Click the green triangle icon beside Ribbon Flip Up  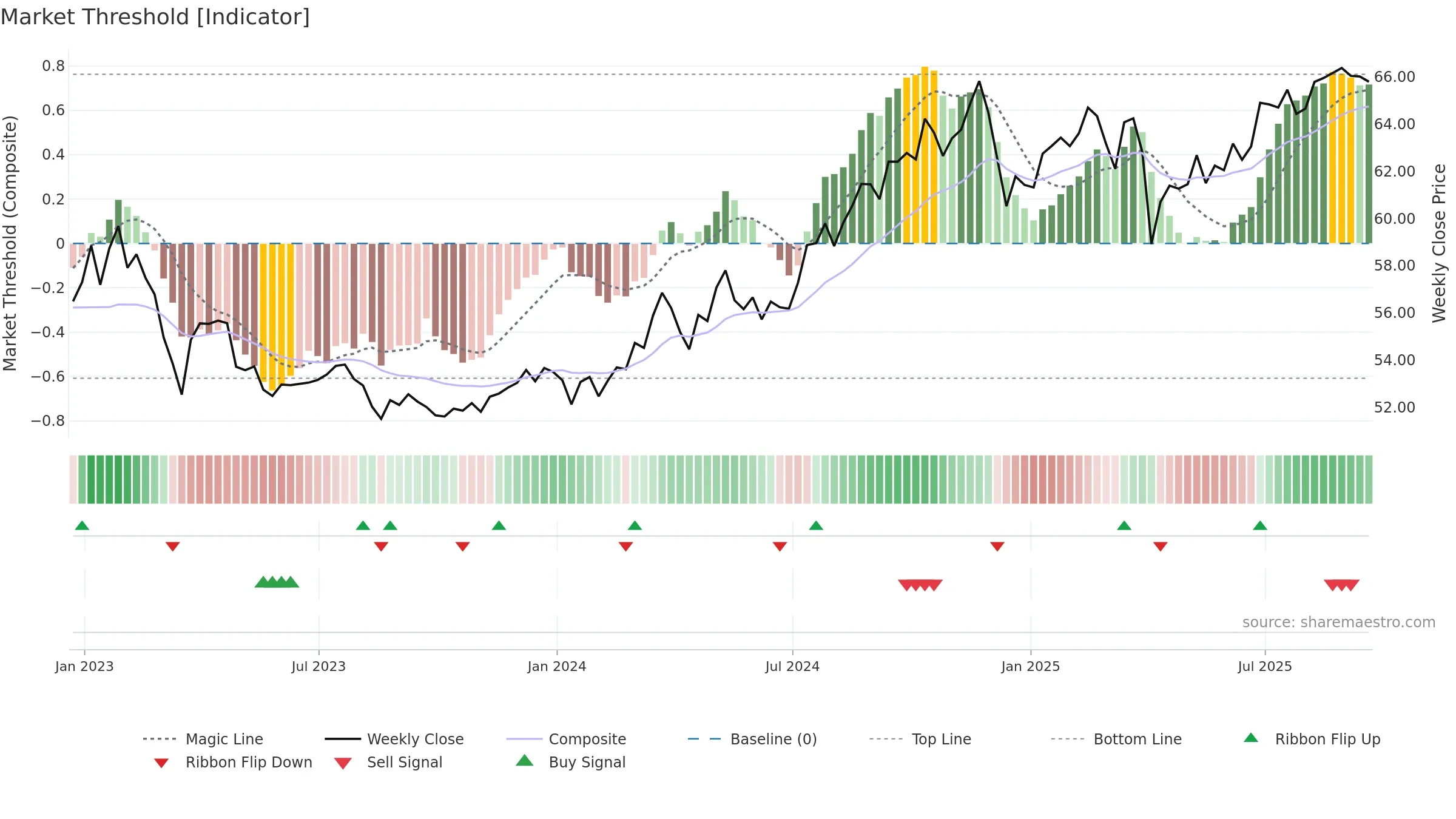[1251, 738]
